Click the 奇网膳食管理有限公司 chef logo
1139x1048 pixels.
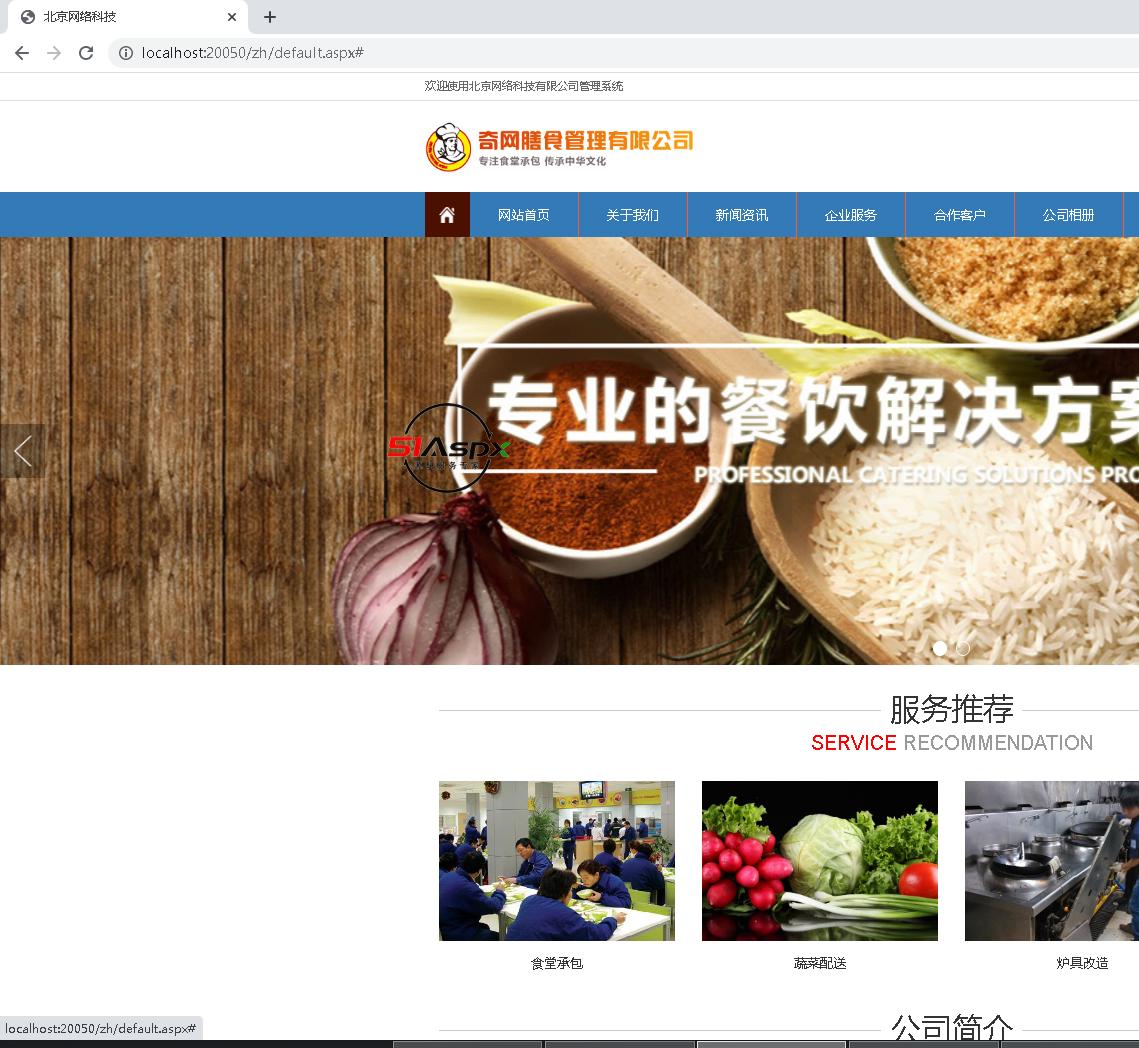click(559, 147)
